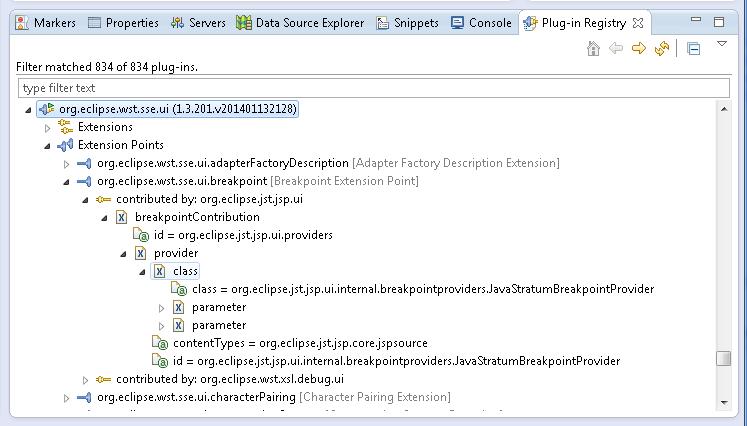
Task: Click the Back arrow toolbar icon
Action: pyautogui.click(x=616, y=48)
